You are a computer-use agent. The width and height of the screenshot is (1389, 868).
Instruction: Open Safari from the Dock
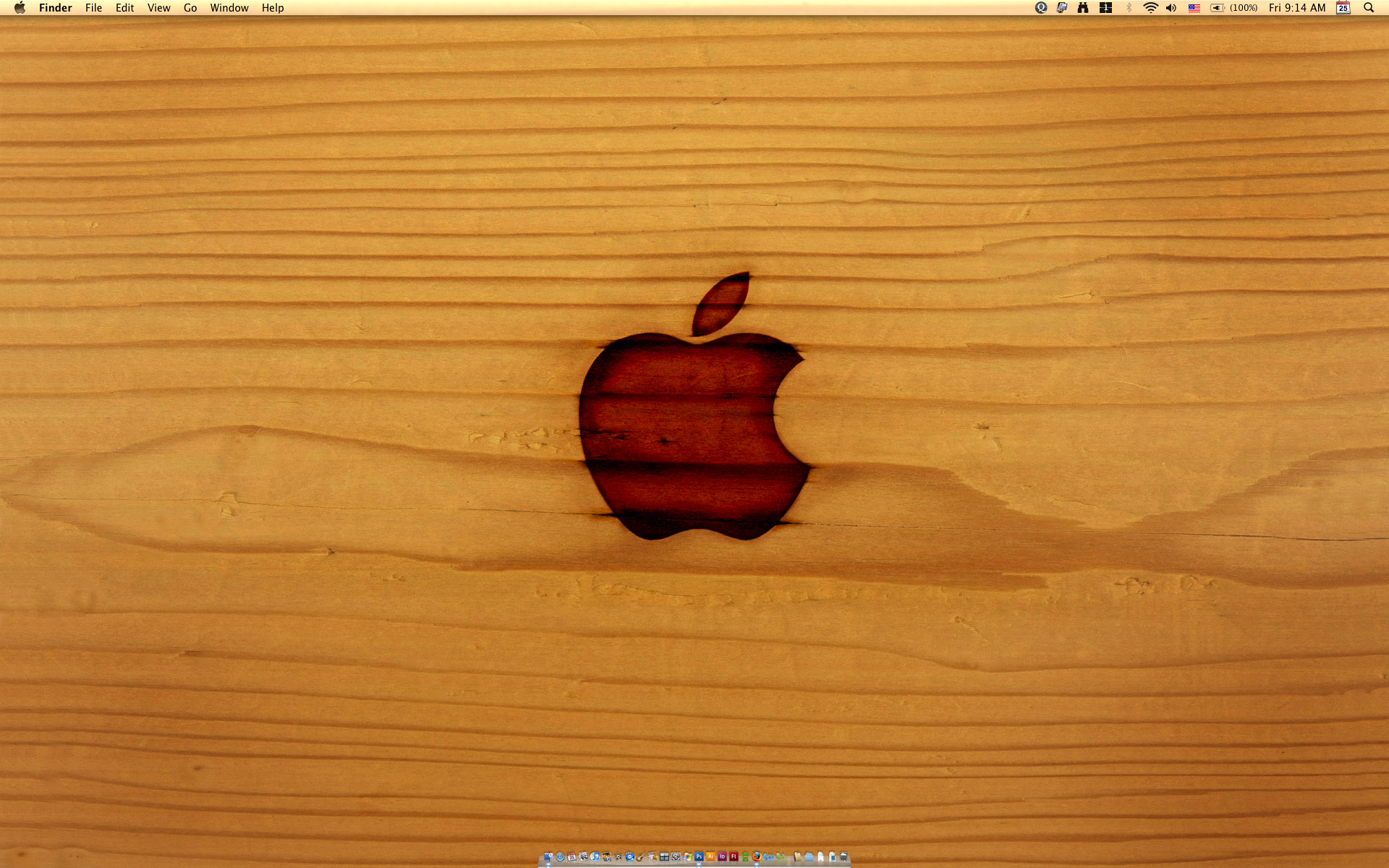(x=560, y=856)
